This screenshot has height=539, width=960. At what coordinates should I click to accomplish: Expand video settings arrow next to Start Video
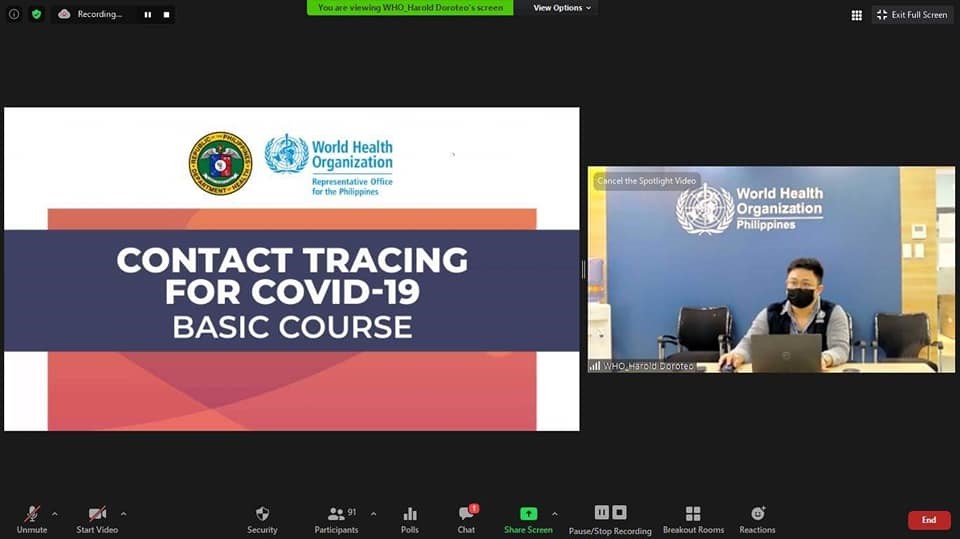pos(124,514)
